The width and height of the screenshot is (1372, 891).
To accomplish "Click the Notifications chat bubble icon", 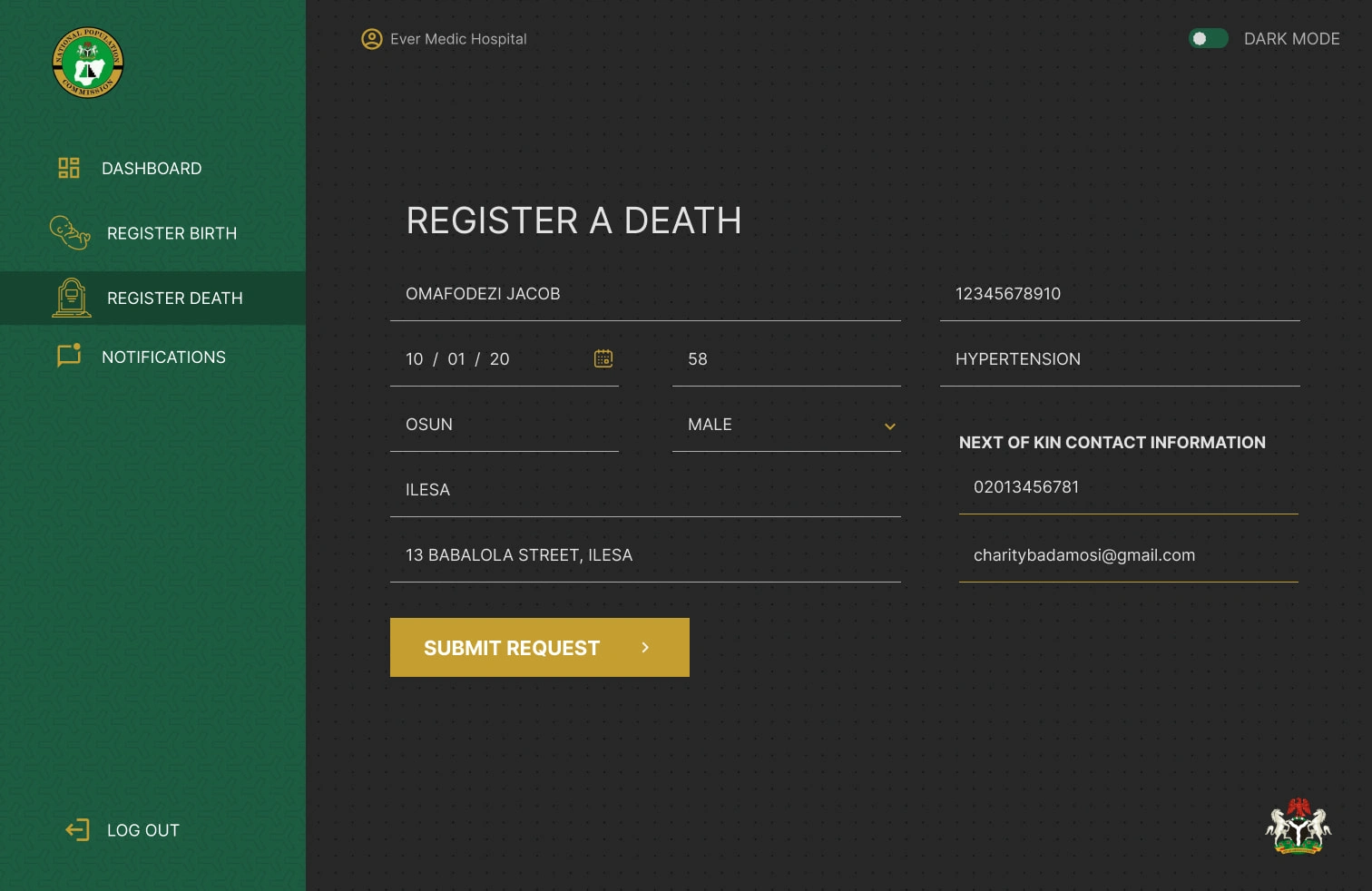I will coord(69,356).
